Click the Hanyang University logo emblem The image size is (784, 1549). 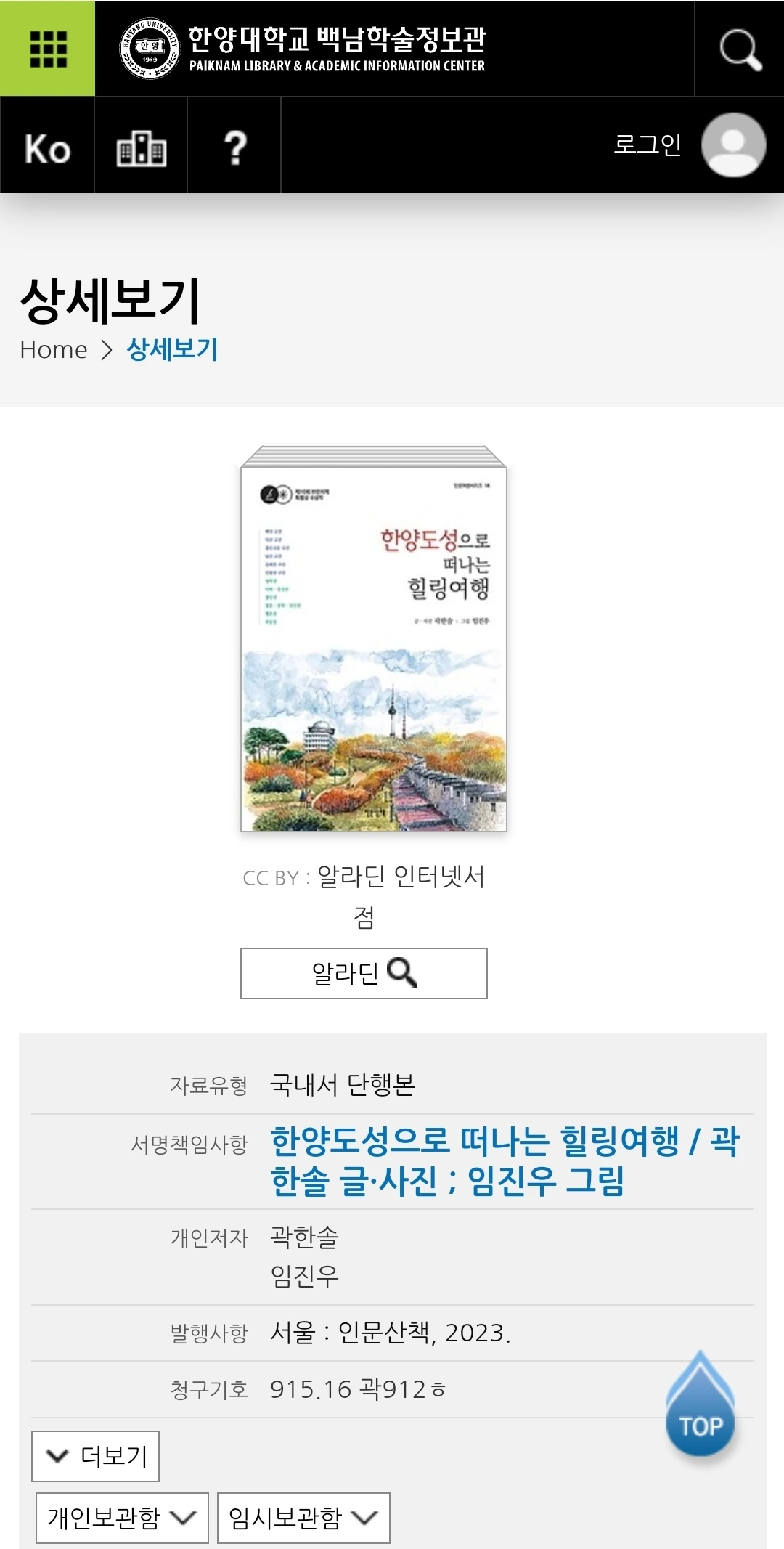[149, 49]
